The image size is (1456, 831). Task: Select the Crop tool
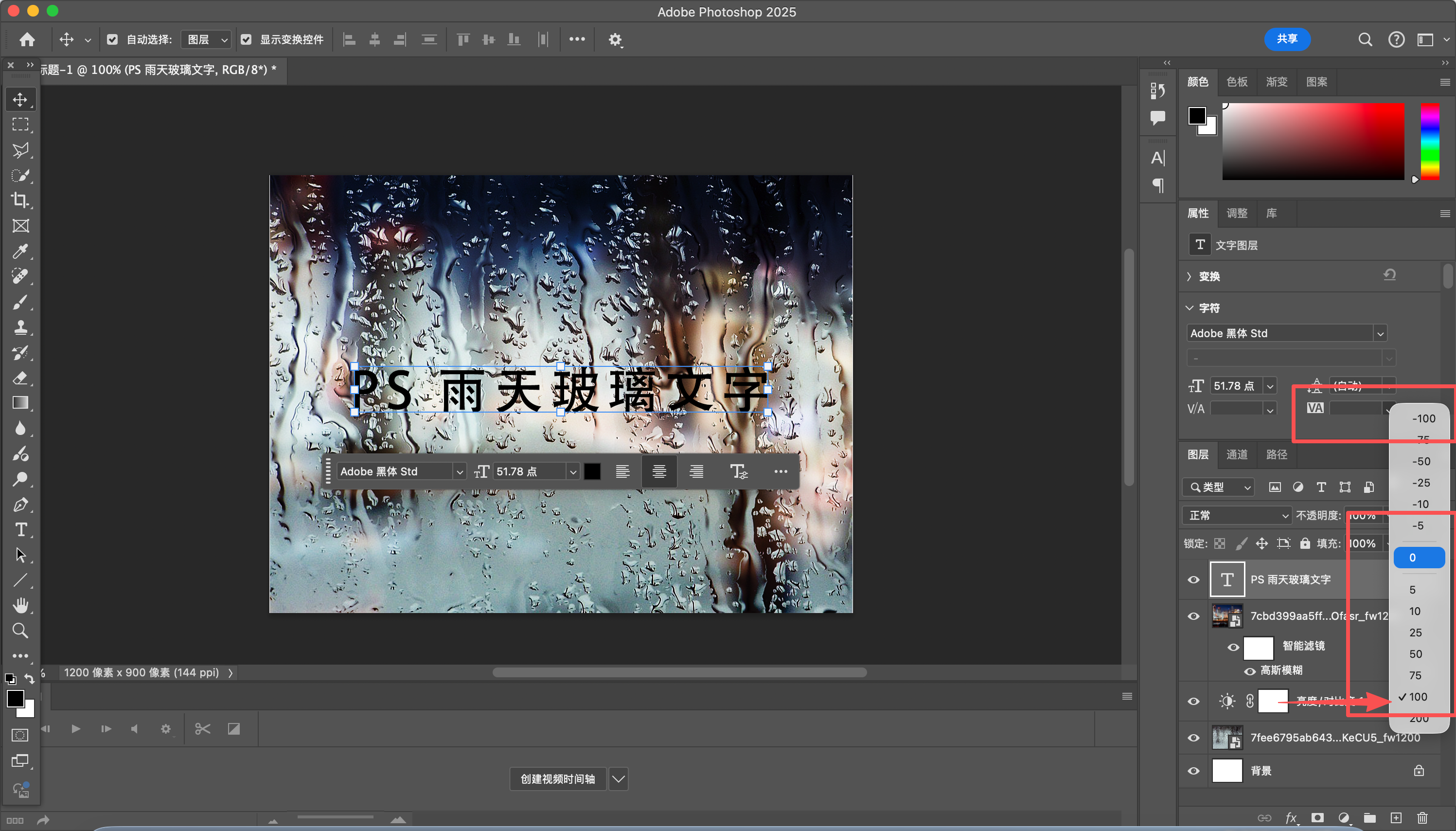coord(20,200)
